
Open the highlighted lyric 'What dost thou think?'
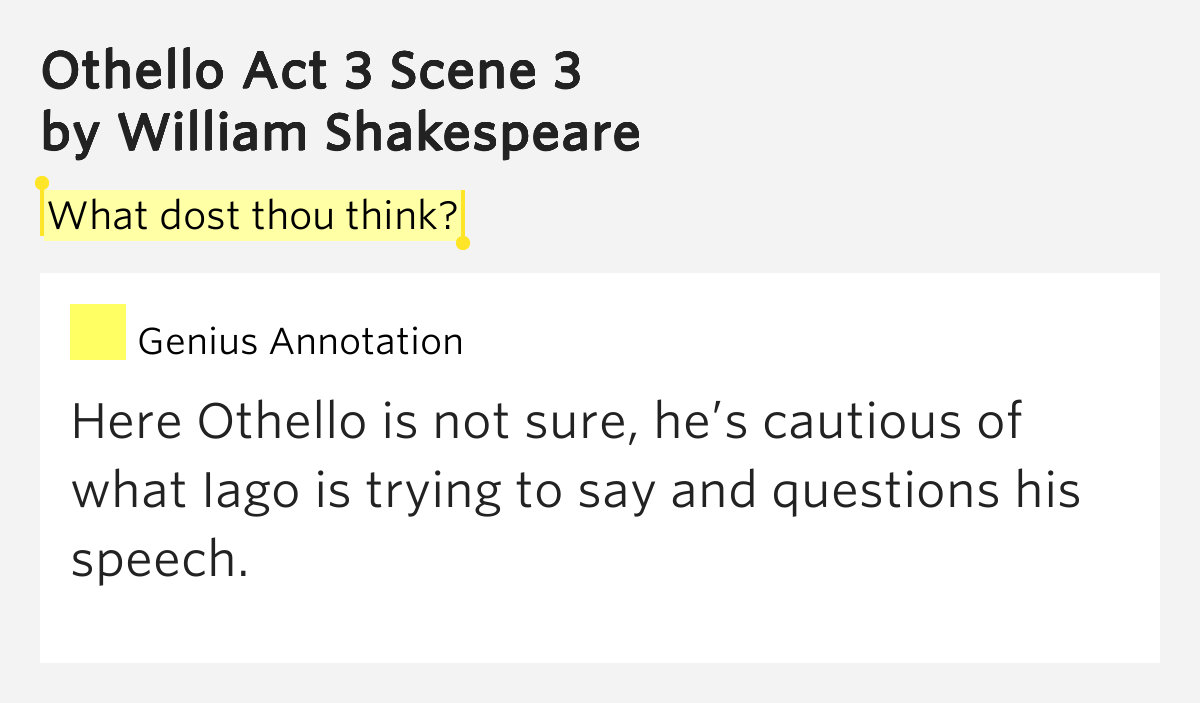[253, 214]
